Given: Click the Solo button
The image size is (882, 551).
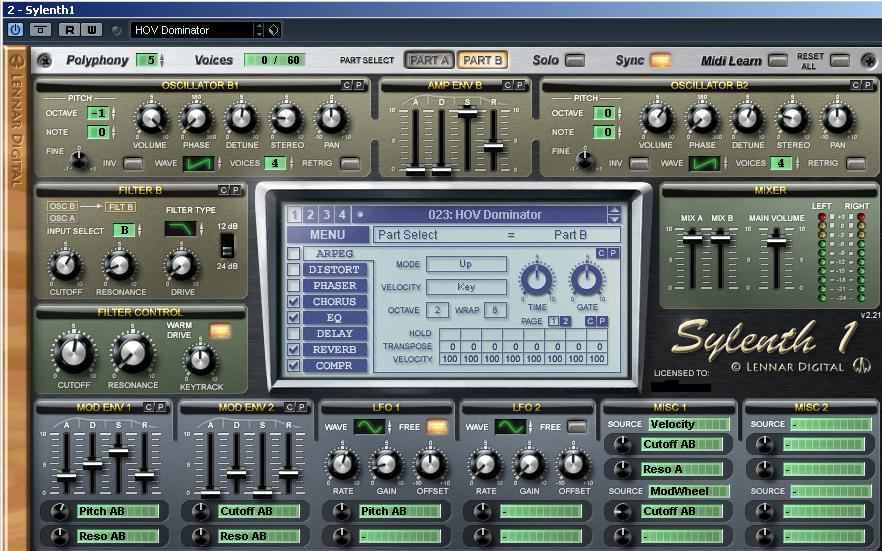Looking at the screenshot, I should point(575,60).
